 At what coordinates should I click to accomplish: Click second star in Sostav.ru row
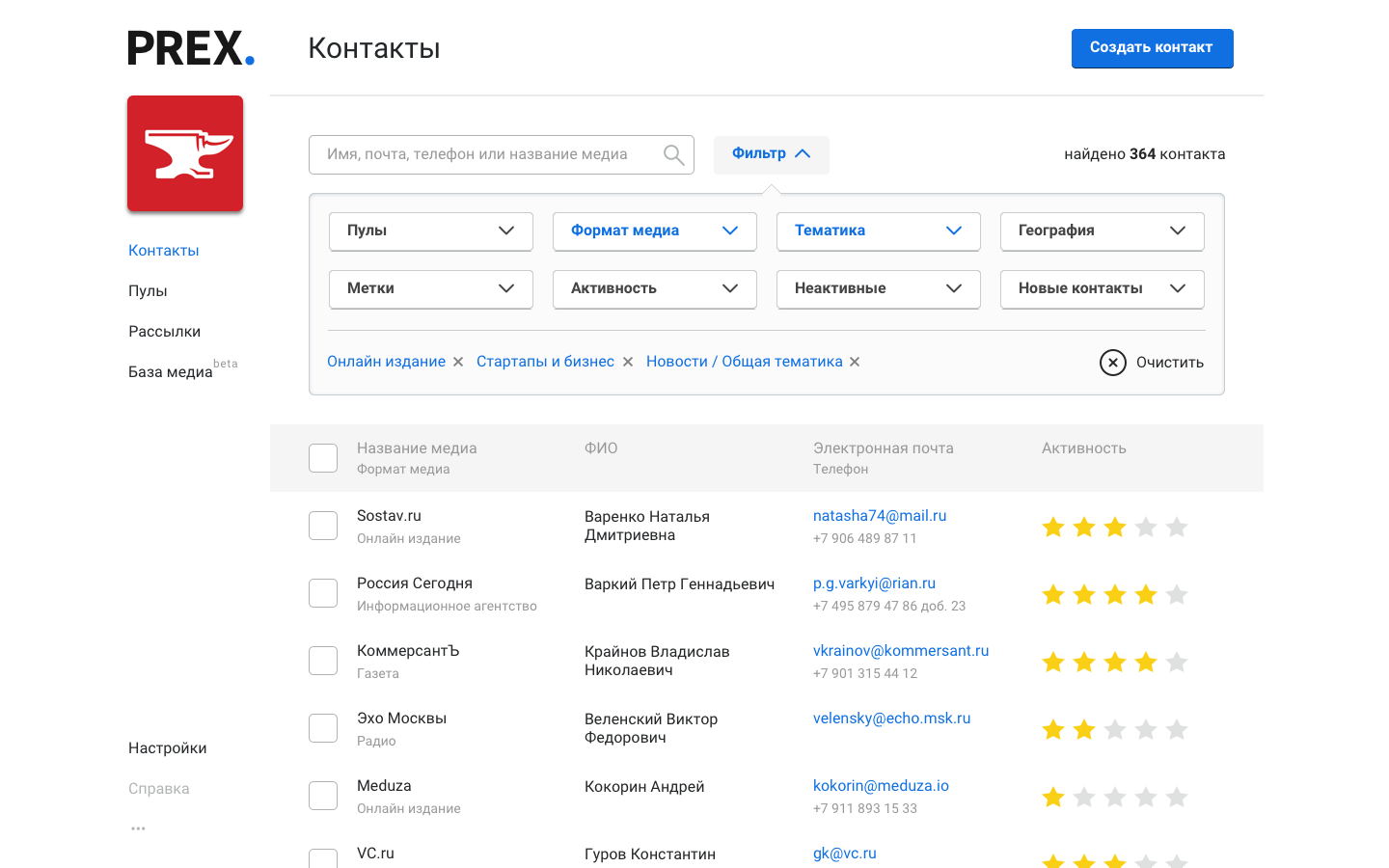(x=1084, y=527)
